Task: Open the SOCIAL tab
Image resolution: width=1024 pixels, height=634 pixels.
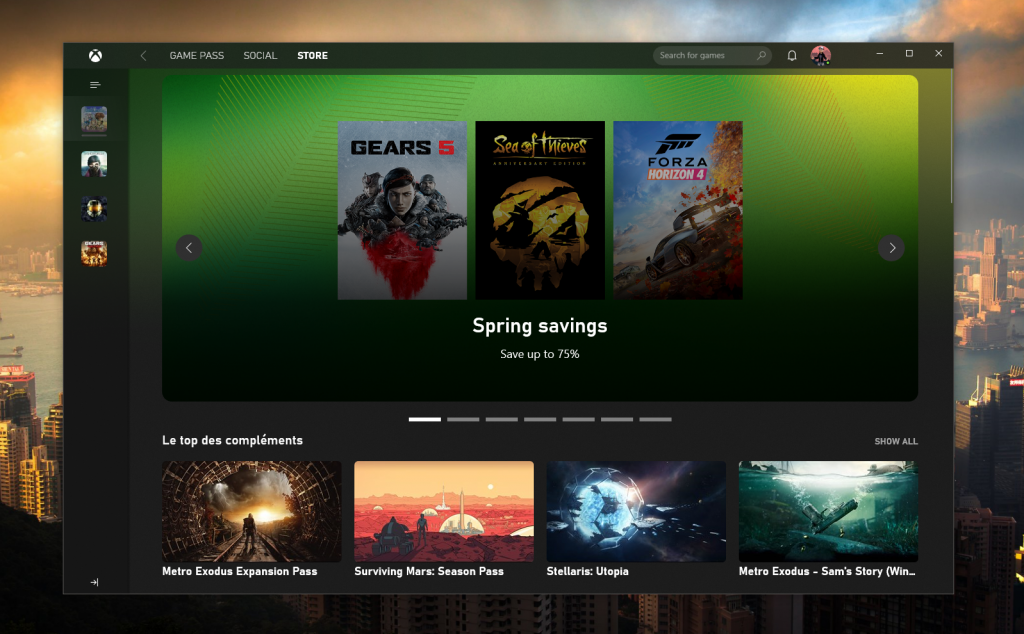Action: click(260, 55)
